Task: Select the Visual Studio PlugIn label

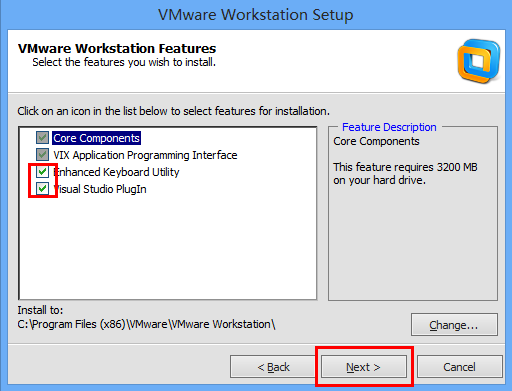Action: point(100,189)
